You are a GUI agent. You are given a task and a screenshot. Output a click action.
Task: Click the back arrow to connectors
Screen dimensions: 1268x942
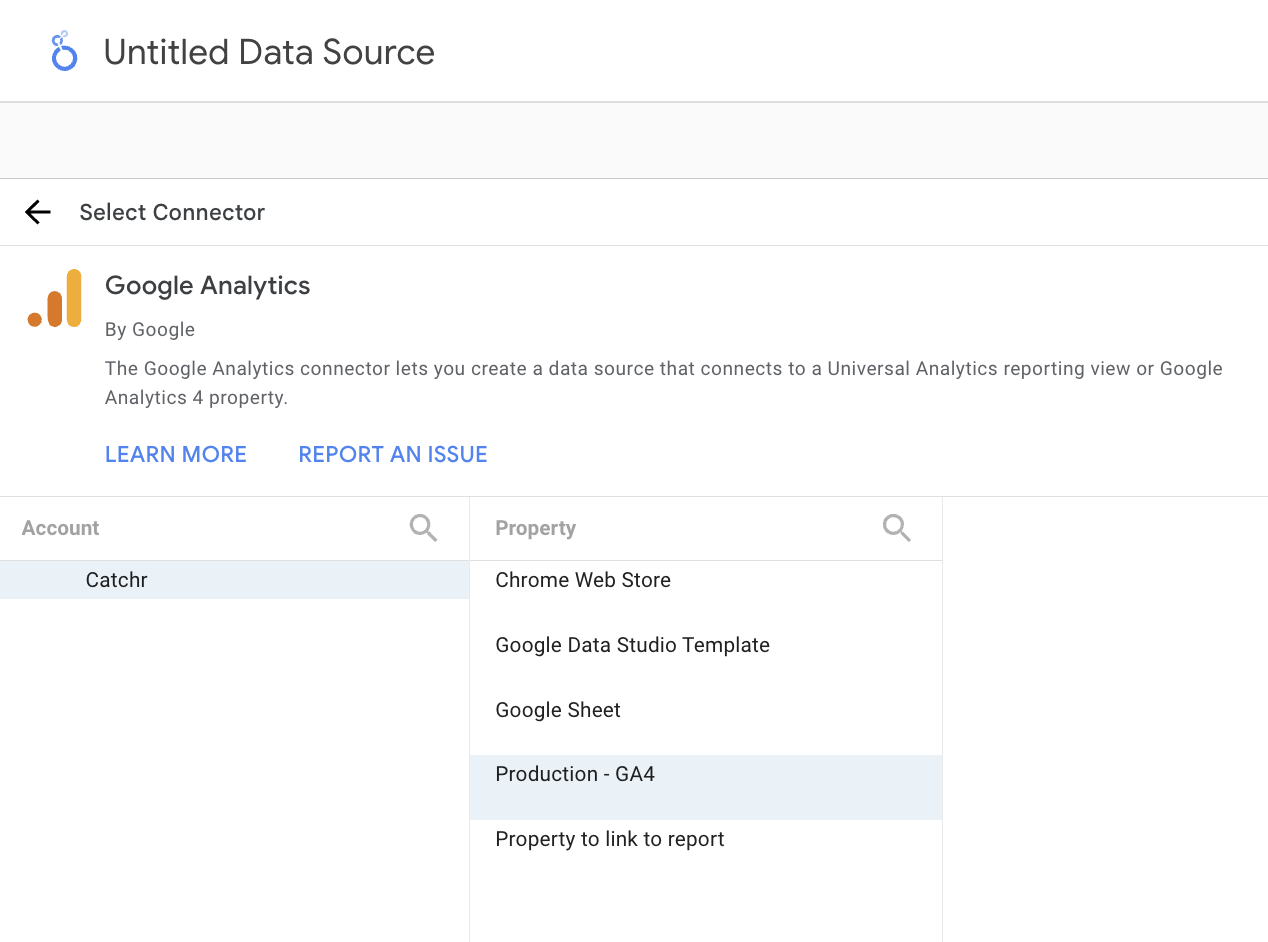pos(38,212)
